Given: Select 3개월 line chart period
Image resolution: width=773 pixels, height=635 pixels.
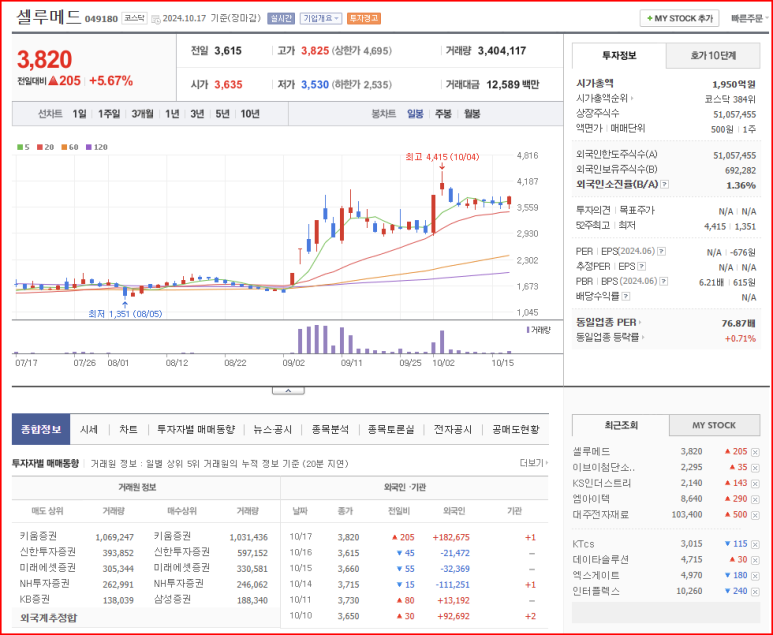Looking at the screenshot, I should pyautogui.click(x=142, y=114).
